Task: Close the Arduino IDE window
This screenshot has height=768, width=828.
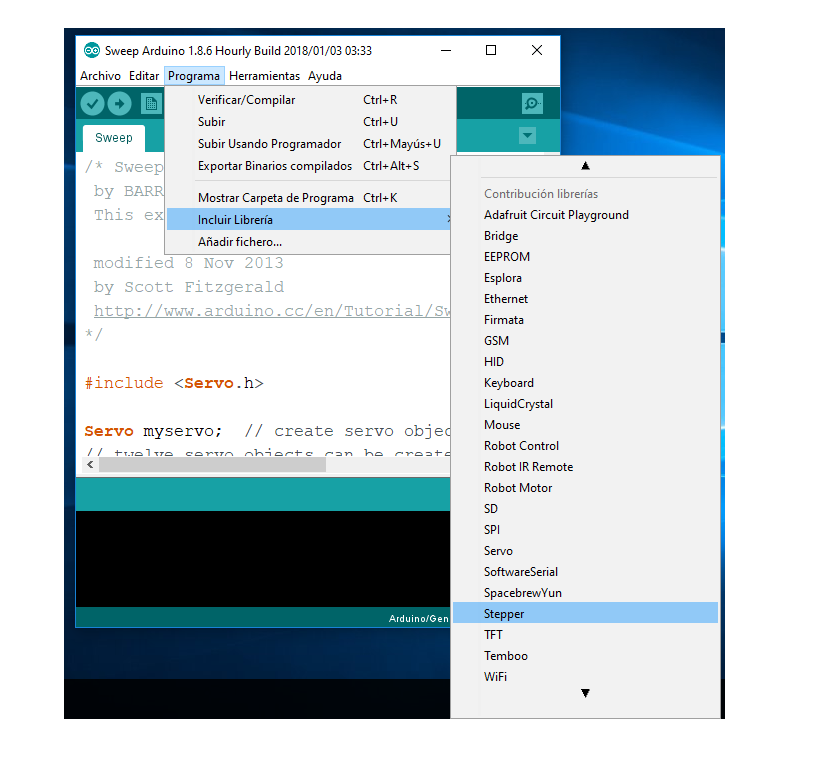Action: 537,51
